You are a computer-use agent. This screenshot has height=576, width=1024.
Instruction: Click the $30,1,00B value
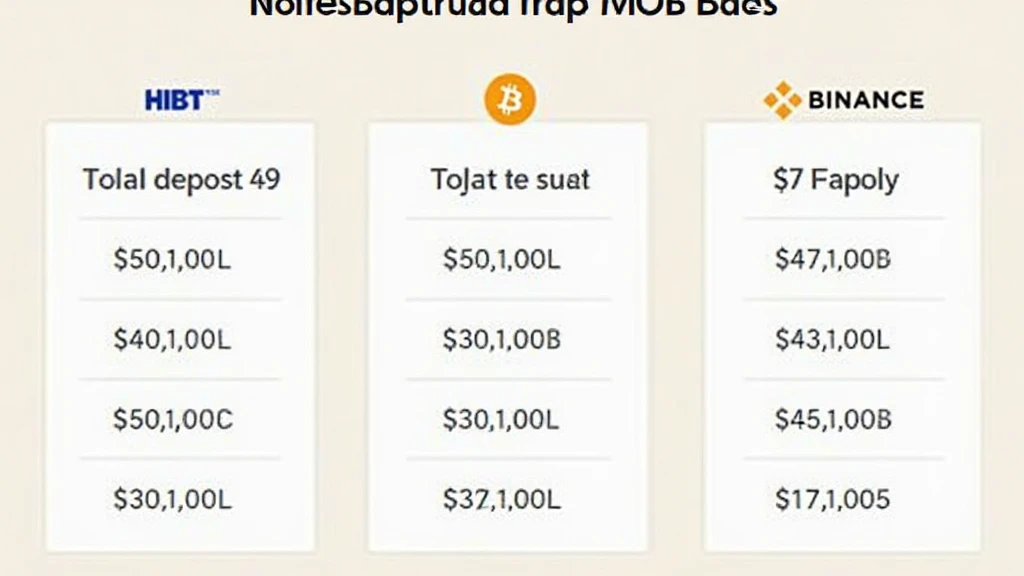coord(502,339)
